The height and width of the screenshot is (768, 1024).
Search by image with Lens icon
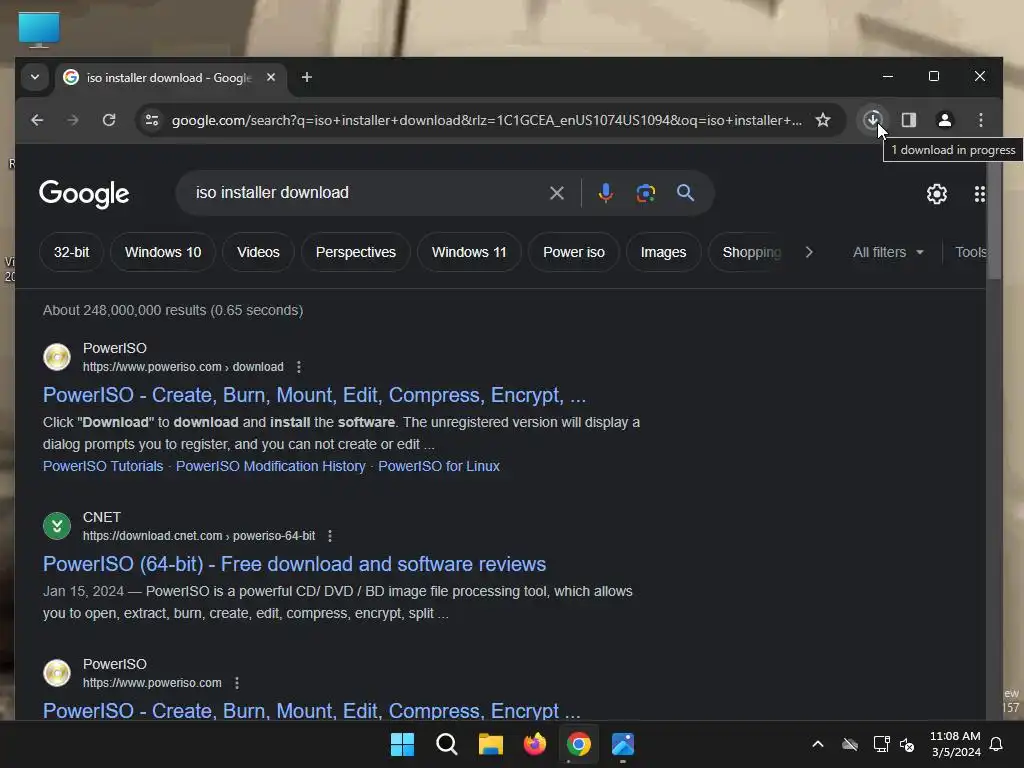pyautogui.click(x=645, y=193)
